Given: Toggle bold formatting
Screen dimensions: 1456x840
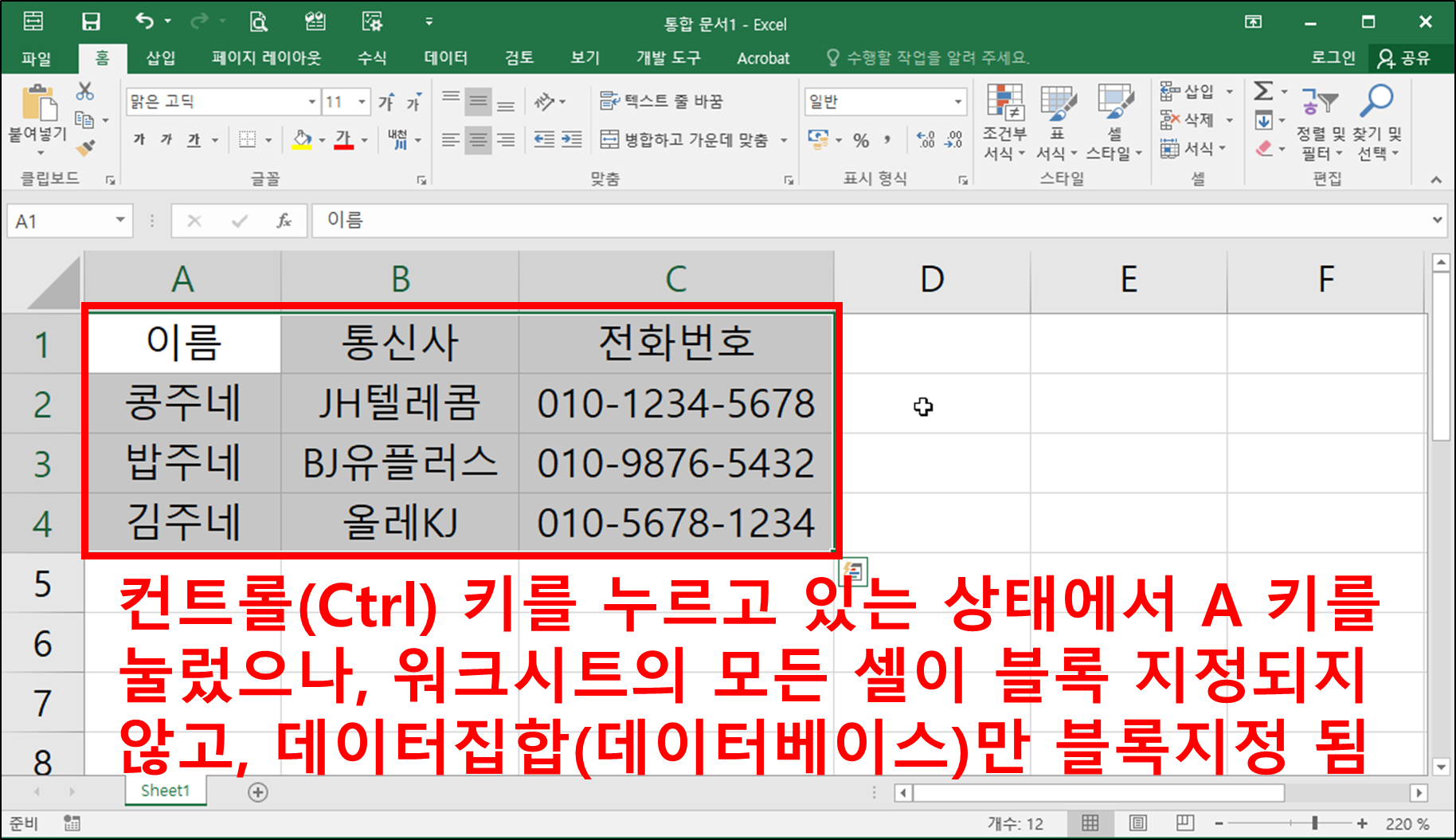Looking at the screenshot, I should 139,140.
